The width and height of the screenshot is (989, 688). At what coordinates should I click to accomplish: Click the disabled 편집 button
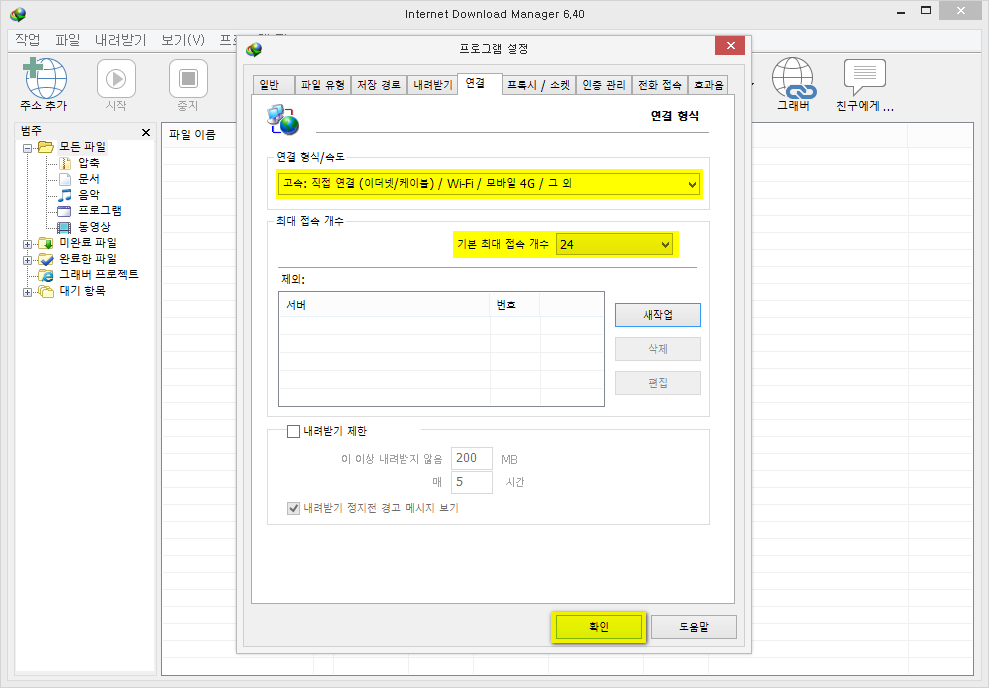click(658, 383)
